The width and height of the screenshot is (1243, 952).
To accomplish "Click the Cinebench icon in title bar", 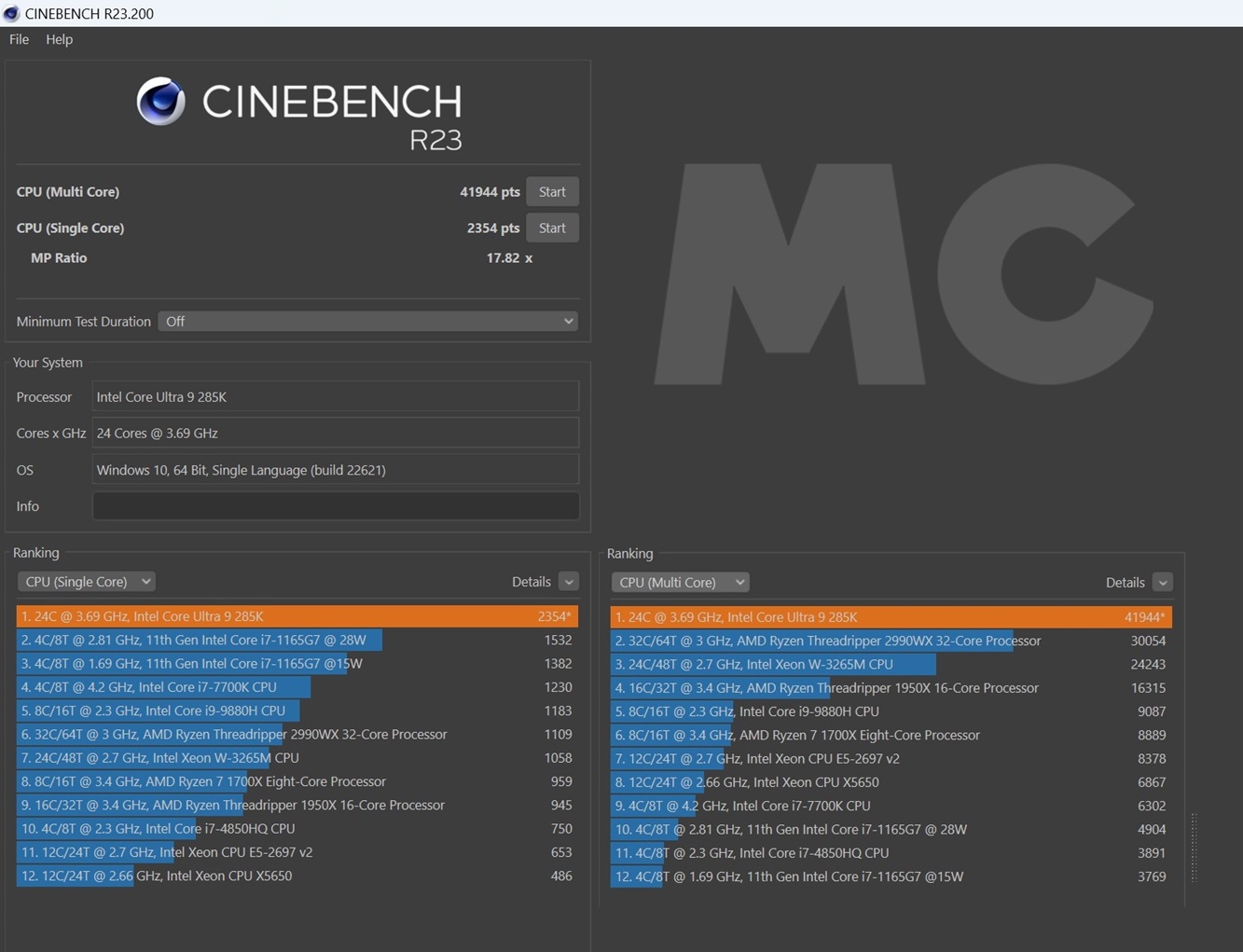I will pyautogui.click(x=11, y=13).
